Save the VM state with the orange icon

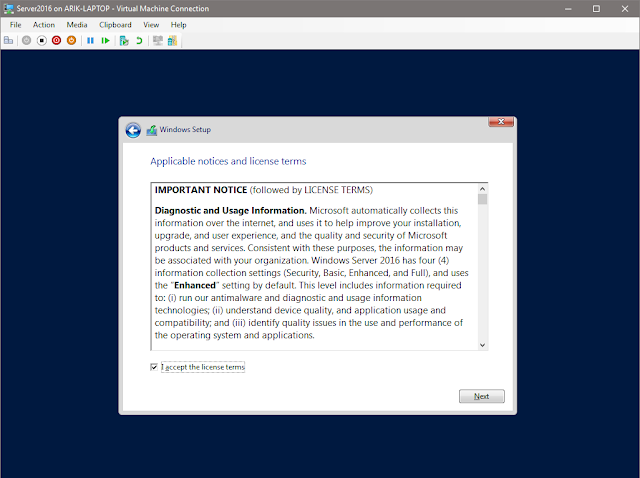click(x=71, y=40)
